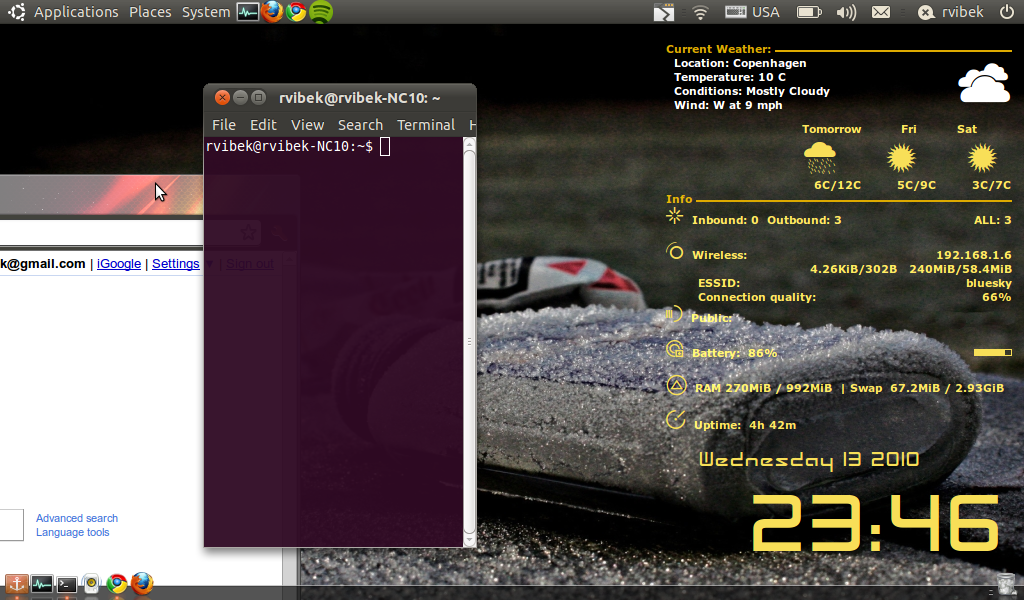
Task: Click the anchor icon in the dock
Action: pyautogui.click(x=16, y=583)
